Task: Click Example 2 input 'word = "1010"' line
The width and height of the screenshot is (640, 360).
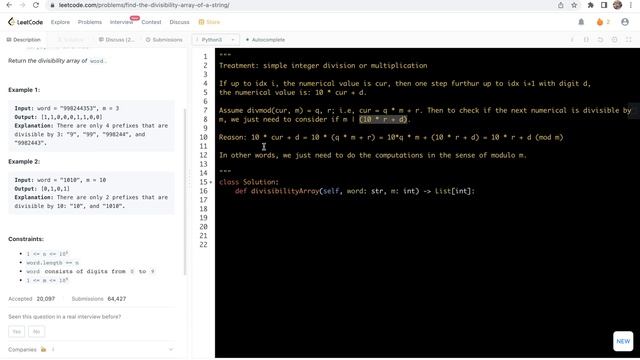Action: point(60,180)
